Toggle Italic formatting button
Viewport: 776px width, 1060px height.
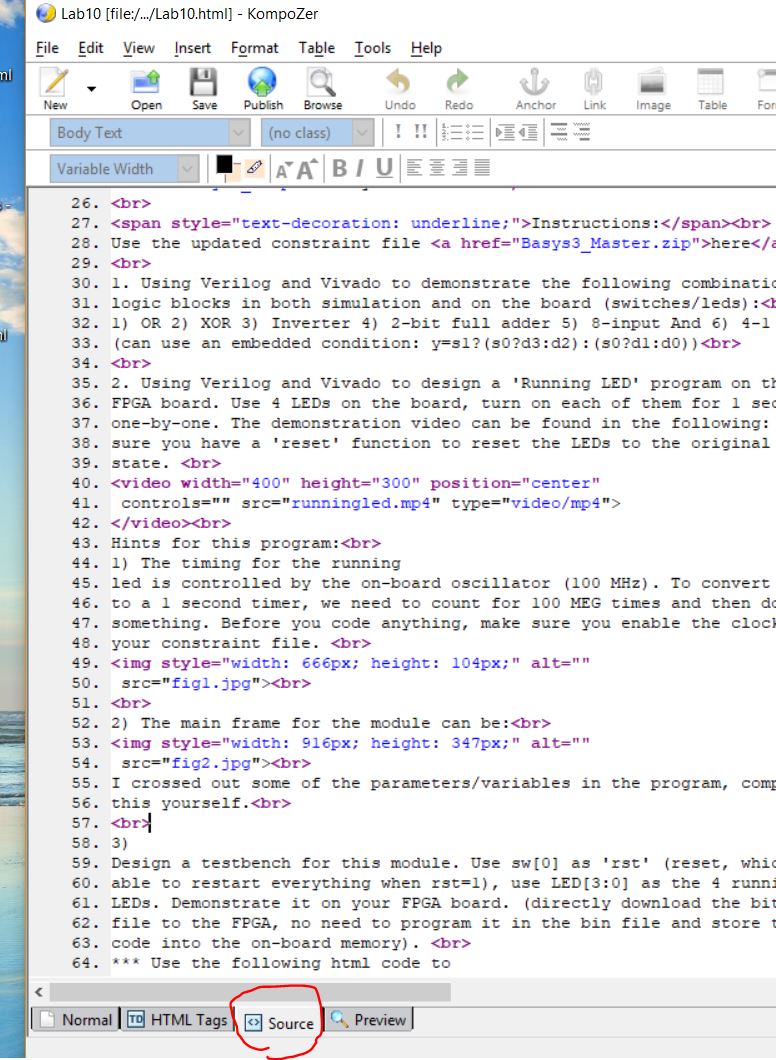359,168
